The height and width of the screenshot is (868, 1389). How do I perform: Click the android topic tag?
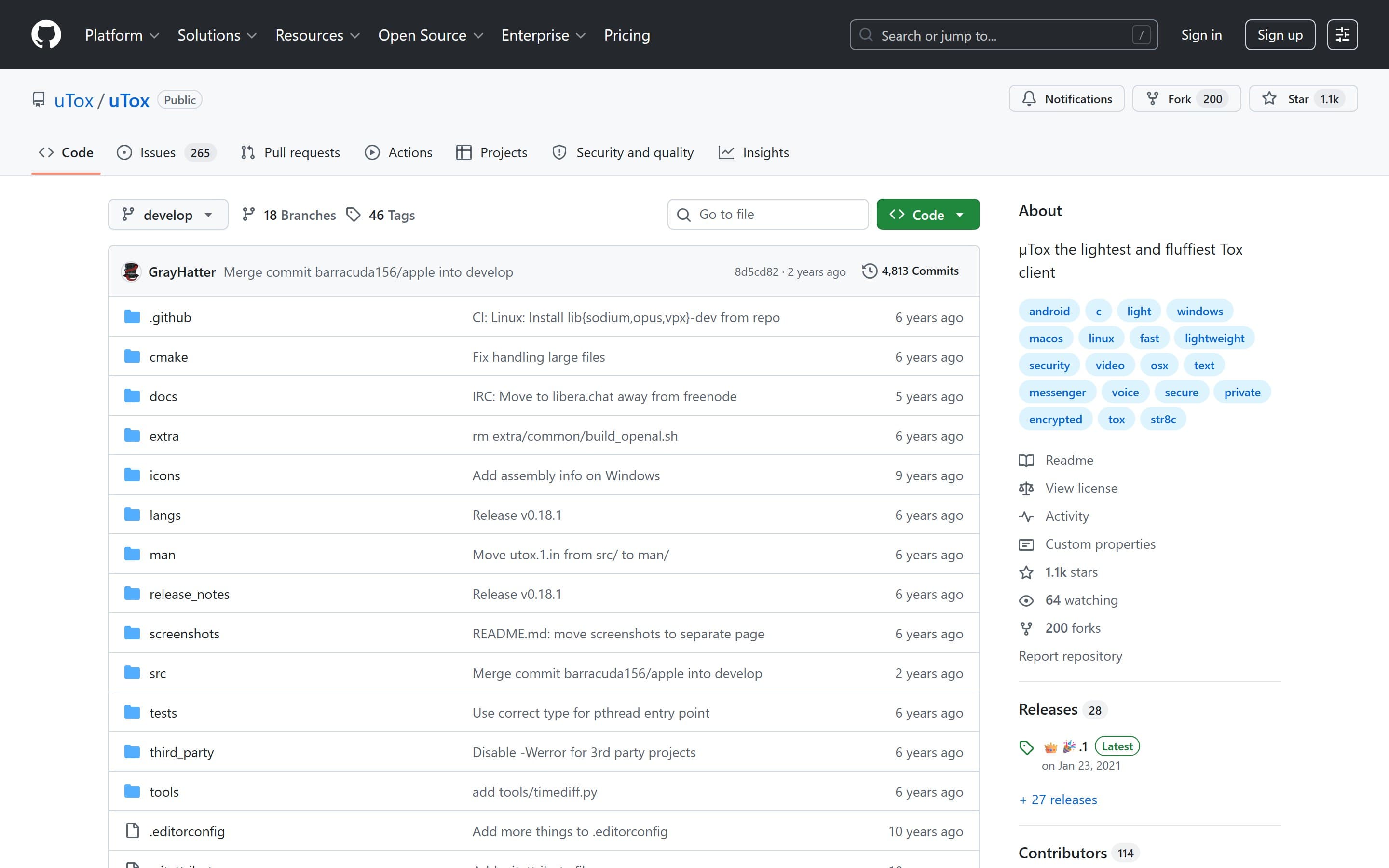1049,311
